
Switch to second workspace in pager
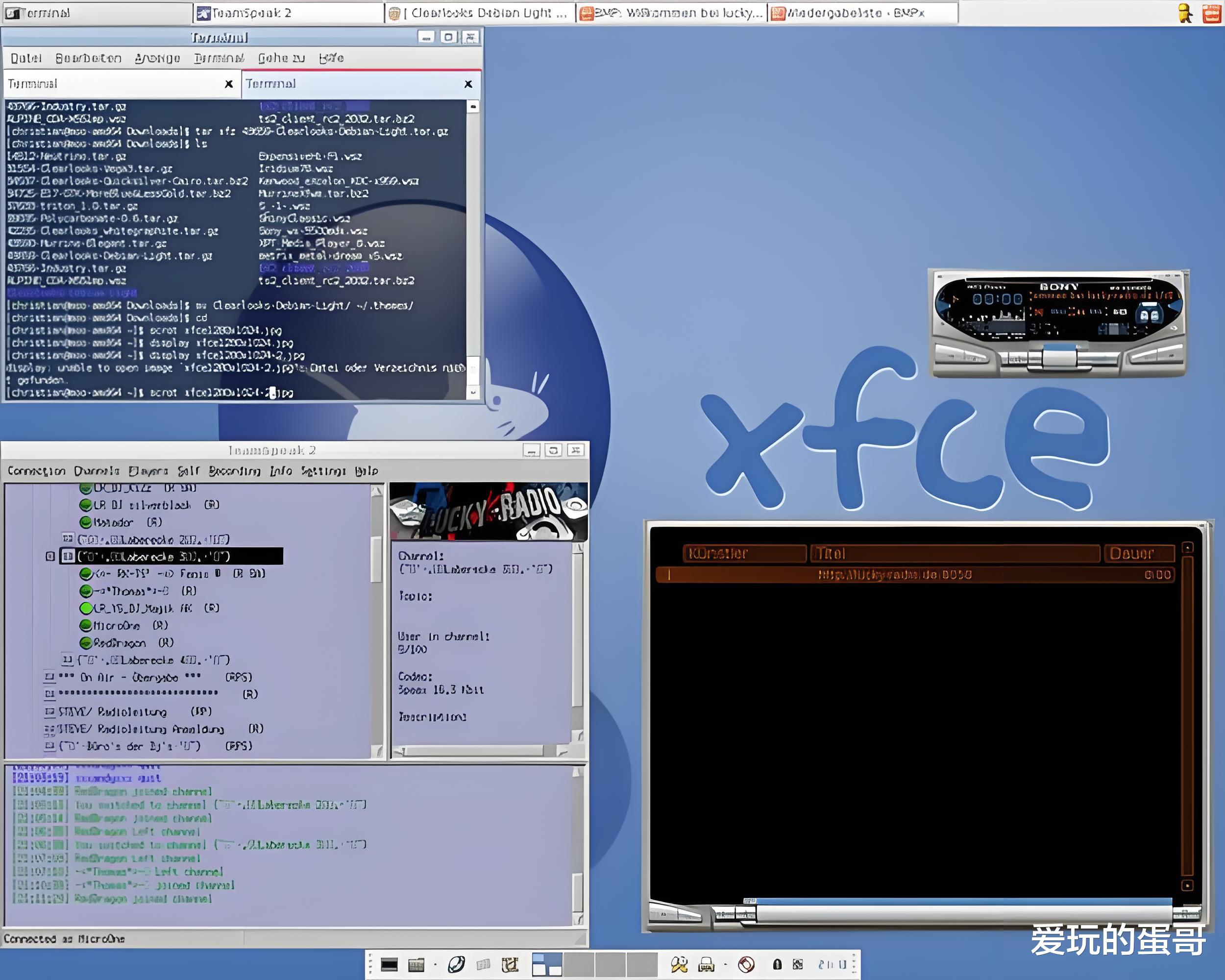578,965
